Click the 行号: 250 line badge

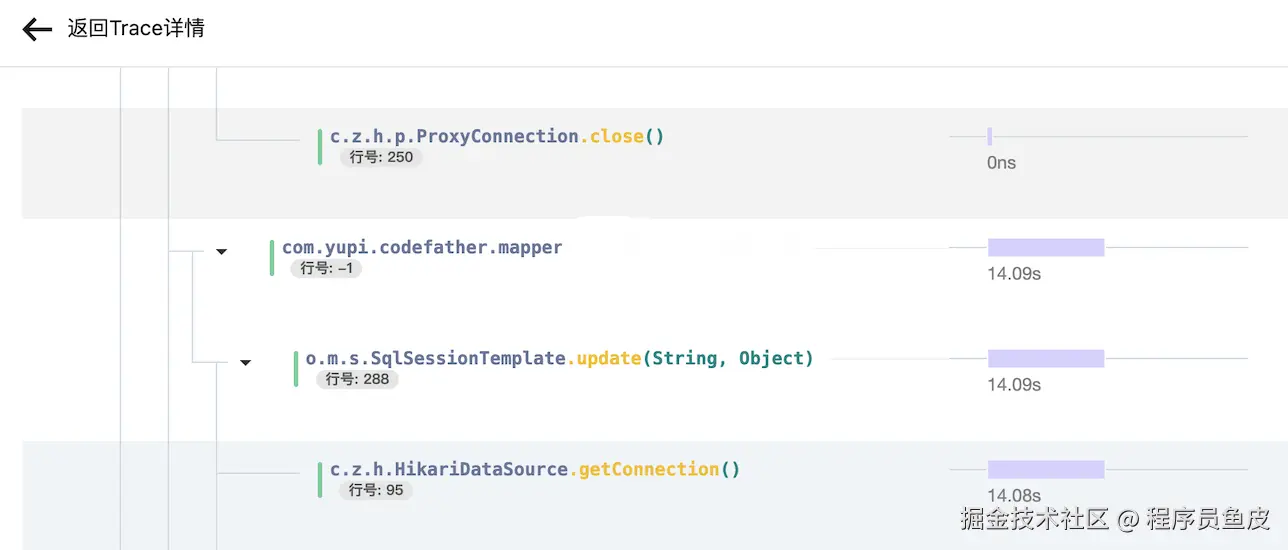(x=381, y=157)
